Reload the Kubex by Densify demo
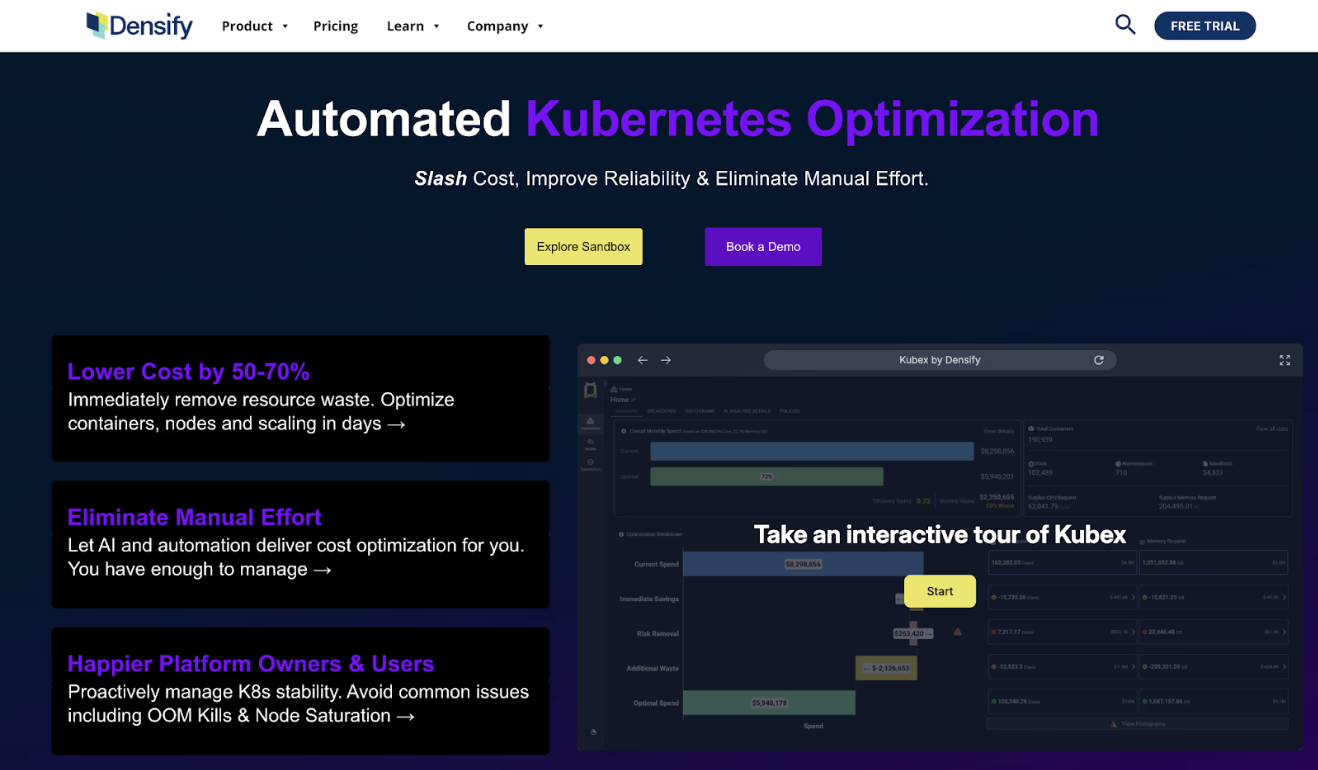The height and width of the screenshot is (770, 1318). click(x=1098, y=360)
